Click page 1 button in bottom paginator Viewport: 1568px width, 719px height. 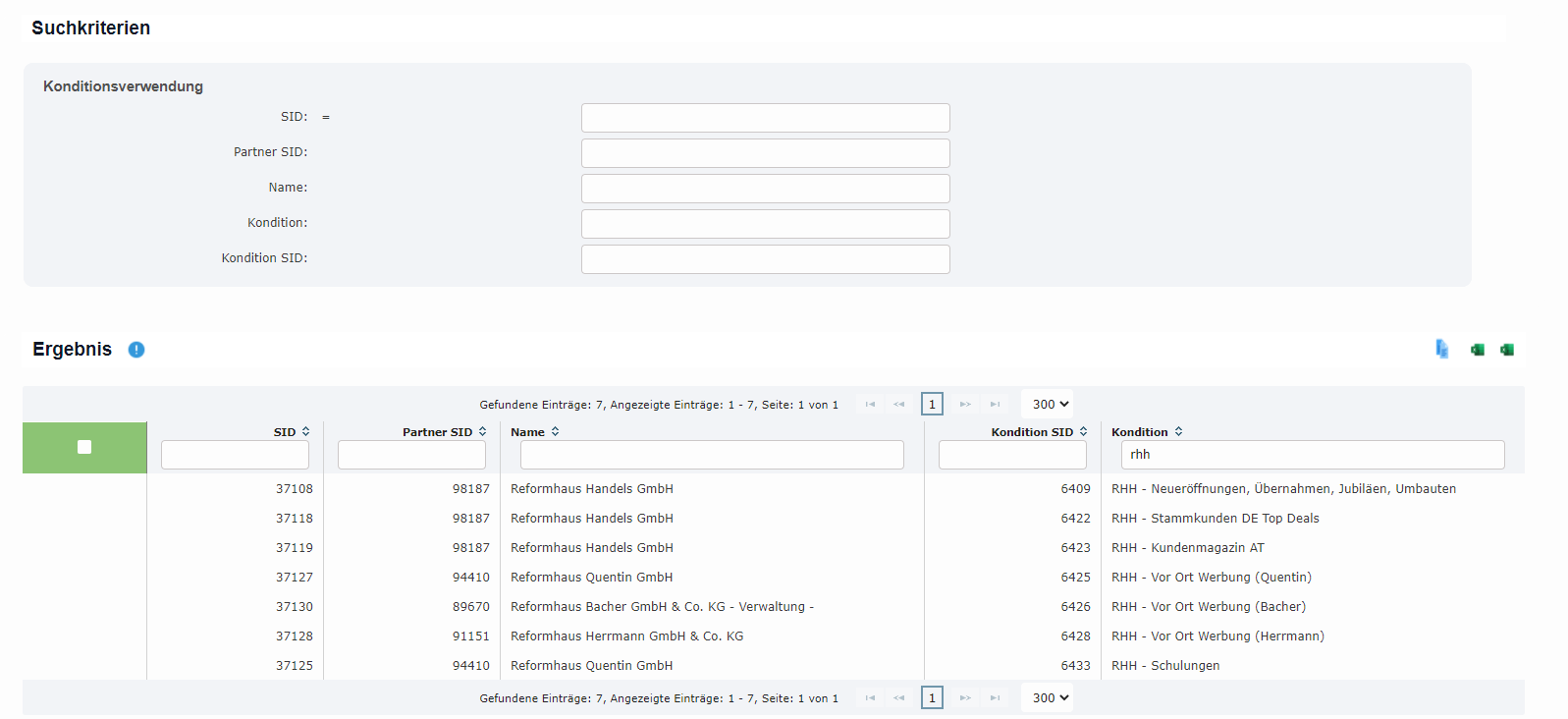click(x=932, y=698)
